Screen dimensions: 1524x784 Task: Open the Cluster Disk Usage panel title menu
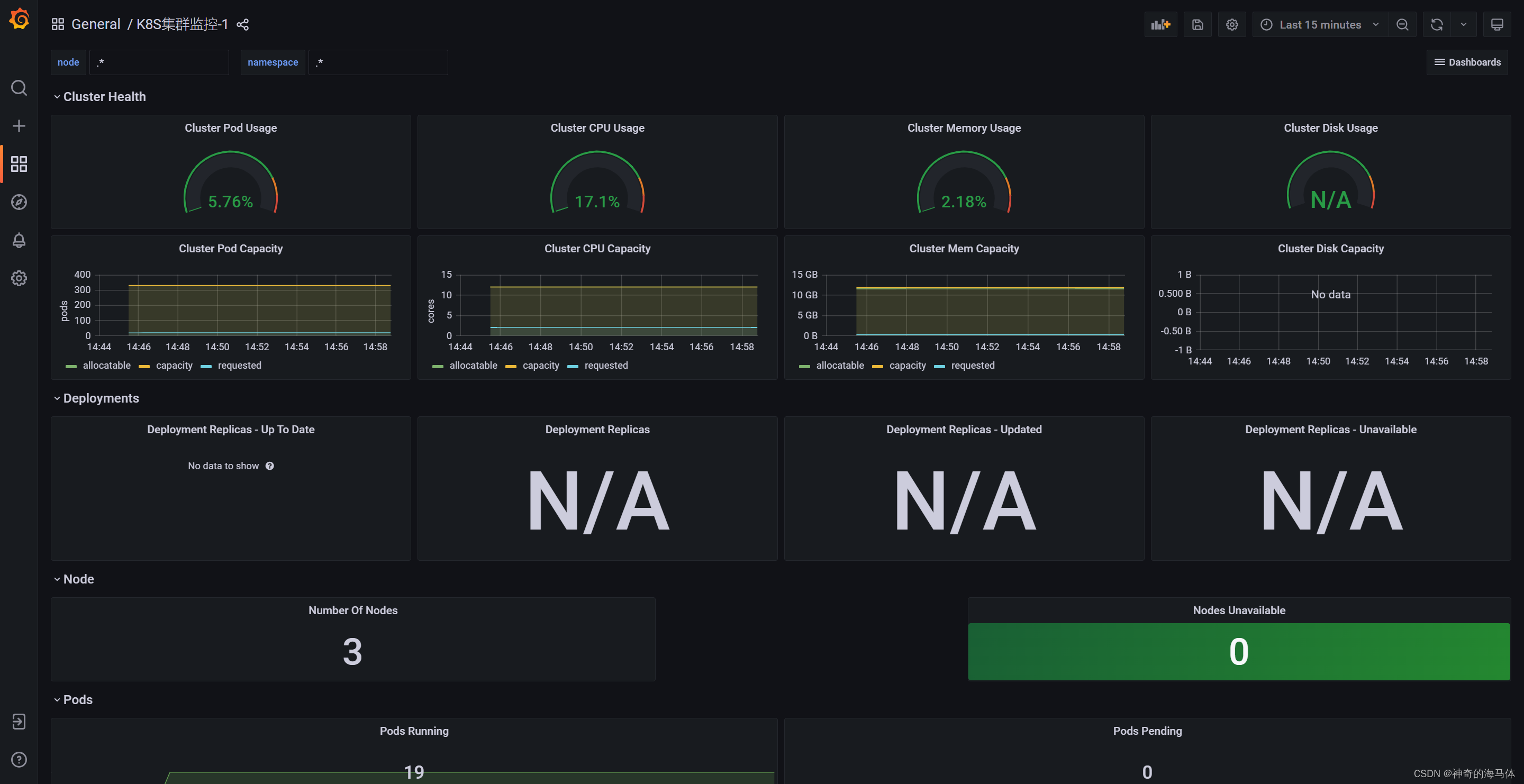tap(1330, 127)
